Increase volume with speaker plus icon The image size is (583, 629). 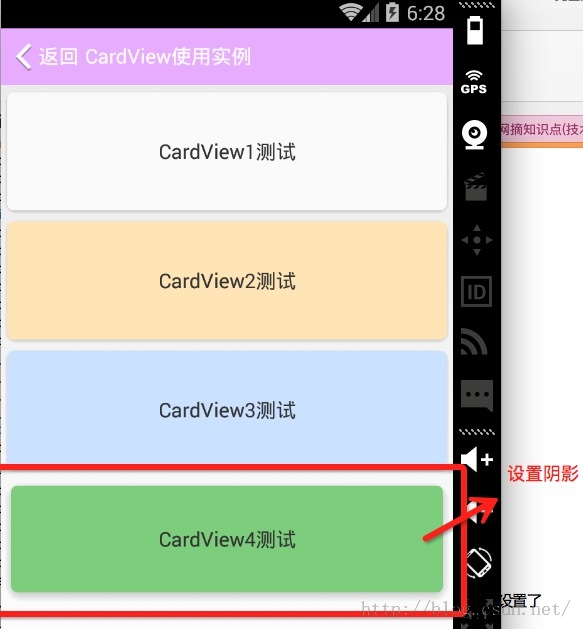477,459
